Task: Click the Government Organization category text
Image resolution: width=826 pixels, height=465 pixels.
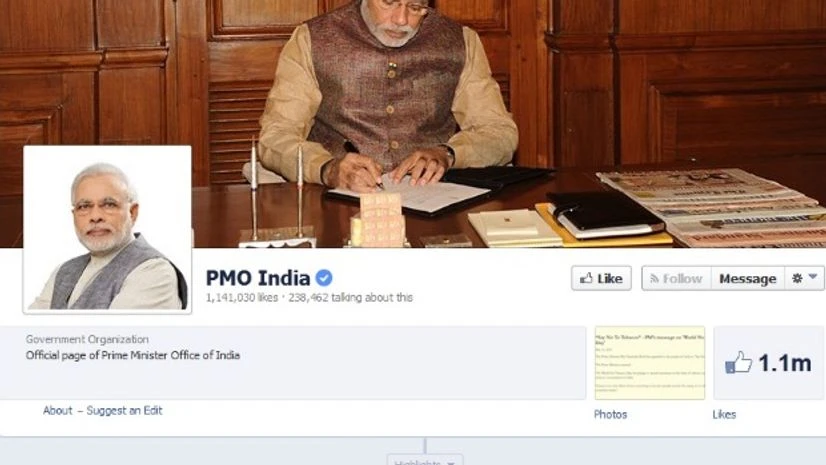Action: coord(87,339)
